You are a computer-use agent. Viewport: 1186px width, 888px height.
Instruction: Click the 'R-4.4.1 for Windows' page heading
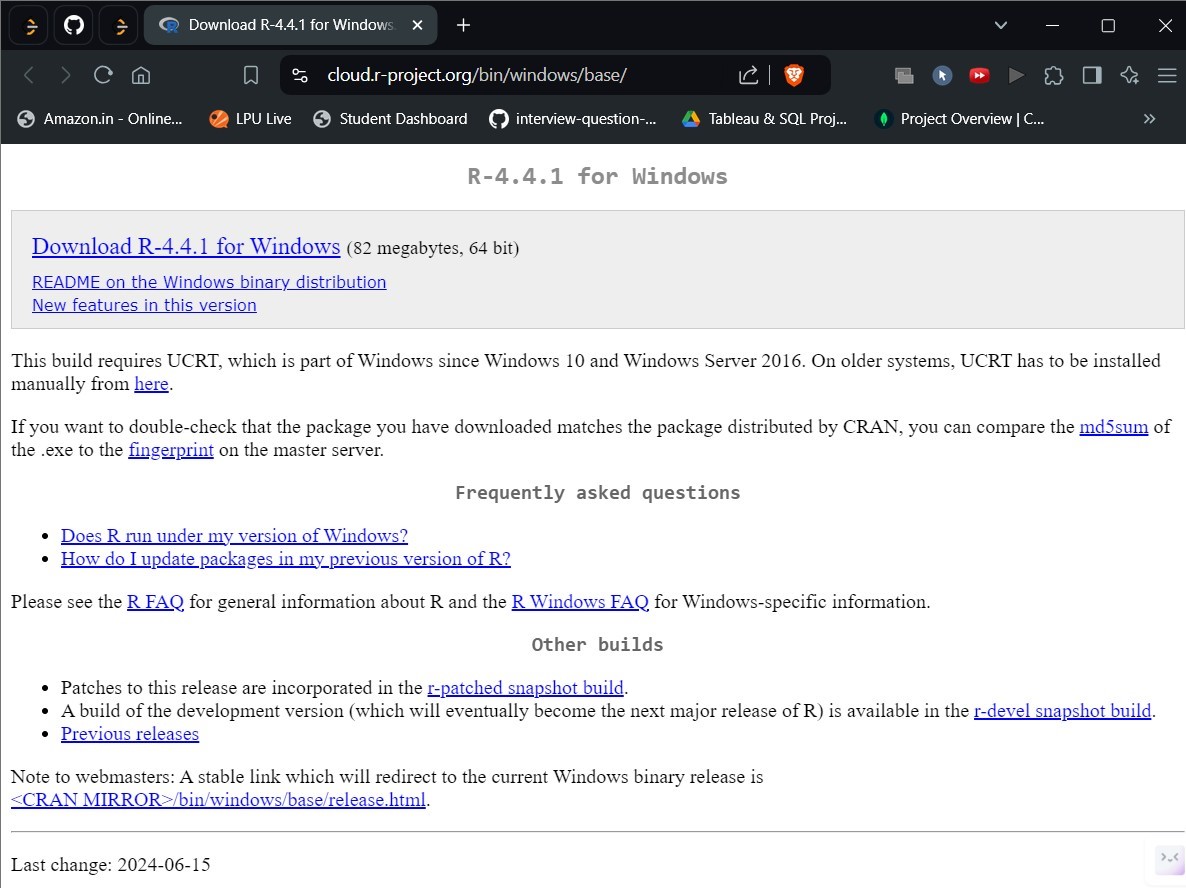598,176
